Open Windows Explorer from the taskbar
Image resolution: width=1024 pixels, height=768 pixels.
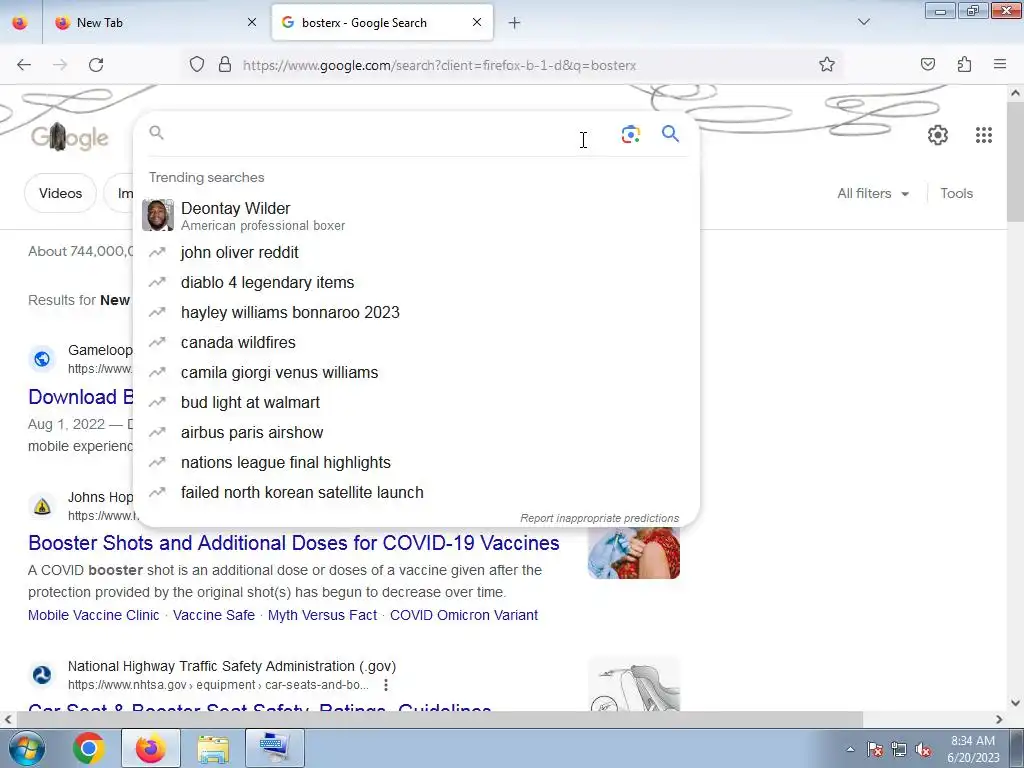(x=213, y=748)
